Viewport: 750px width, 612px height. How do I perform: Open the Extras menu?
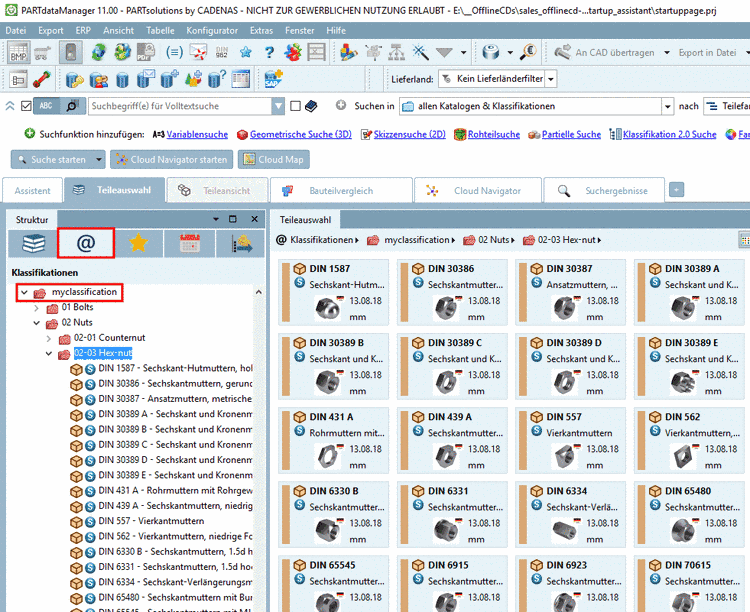261,30
